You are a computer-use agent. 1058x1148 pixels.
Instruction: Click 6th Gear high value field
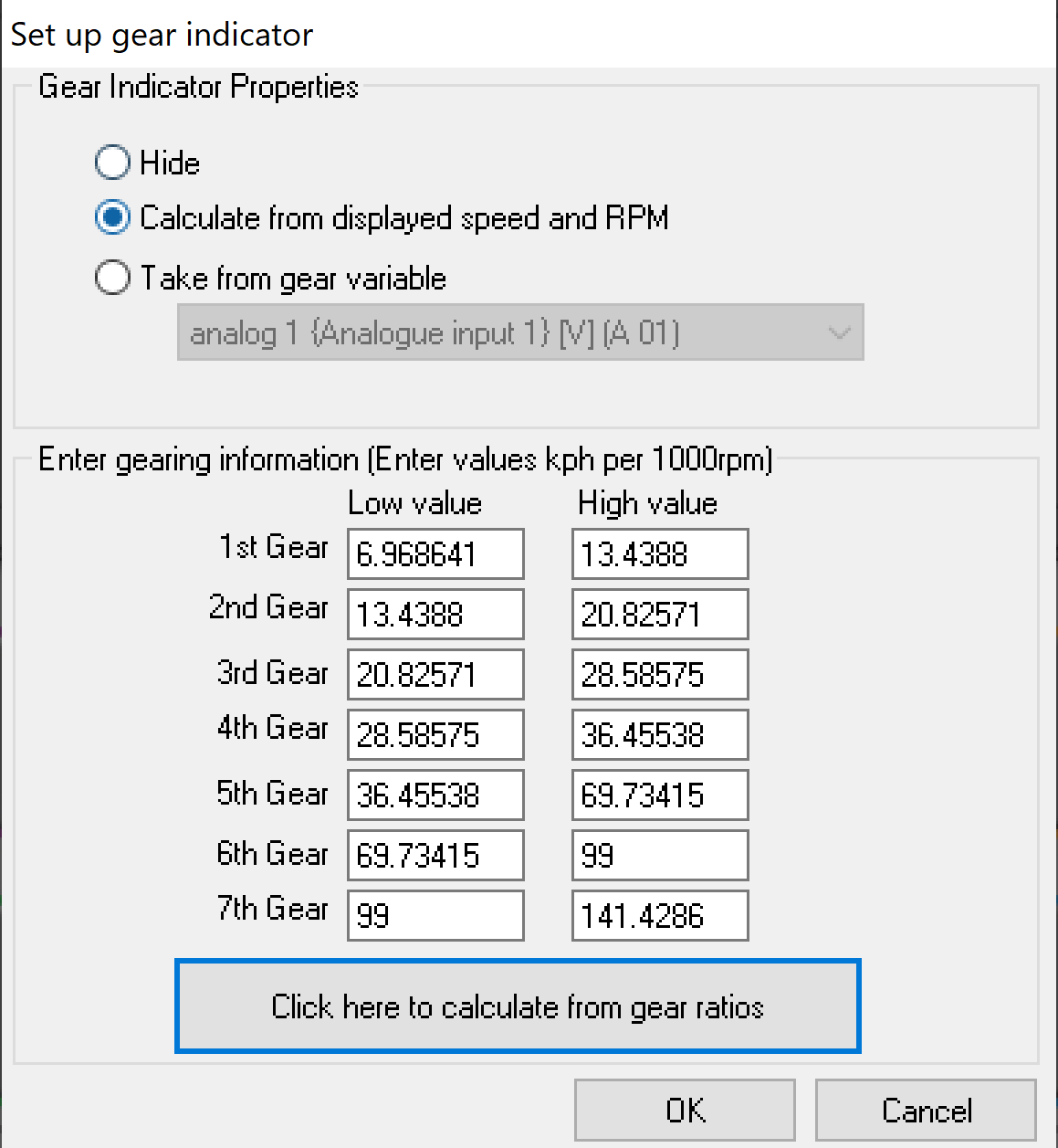(x=660, y=855)
